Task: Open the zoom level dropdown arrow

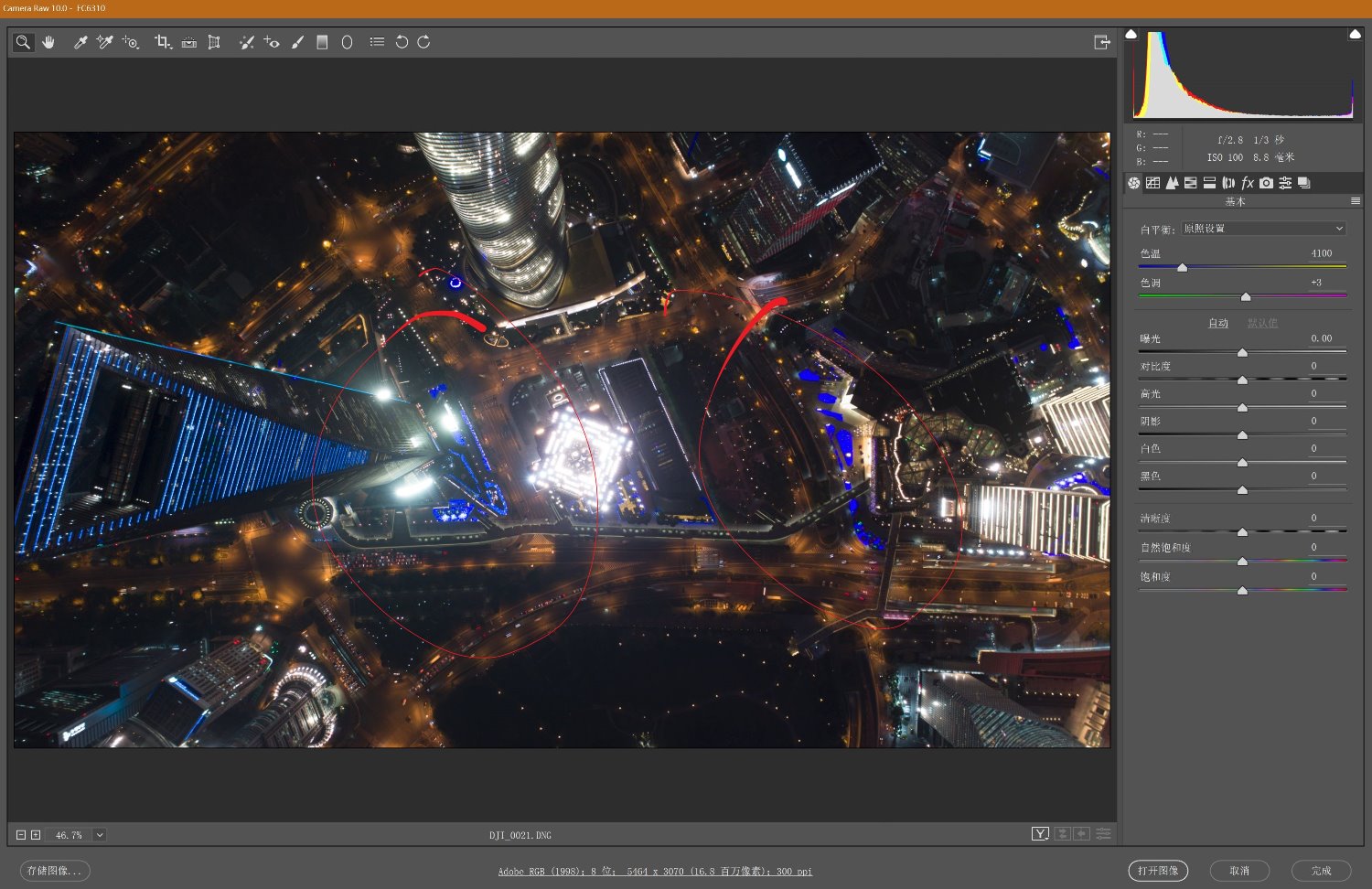Action: 100,835
